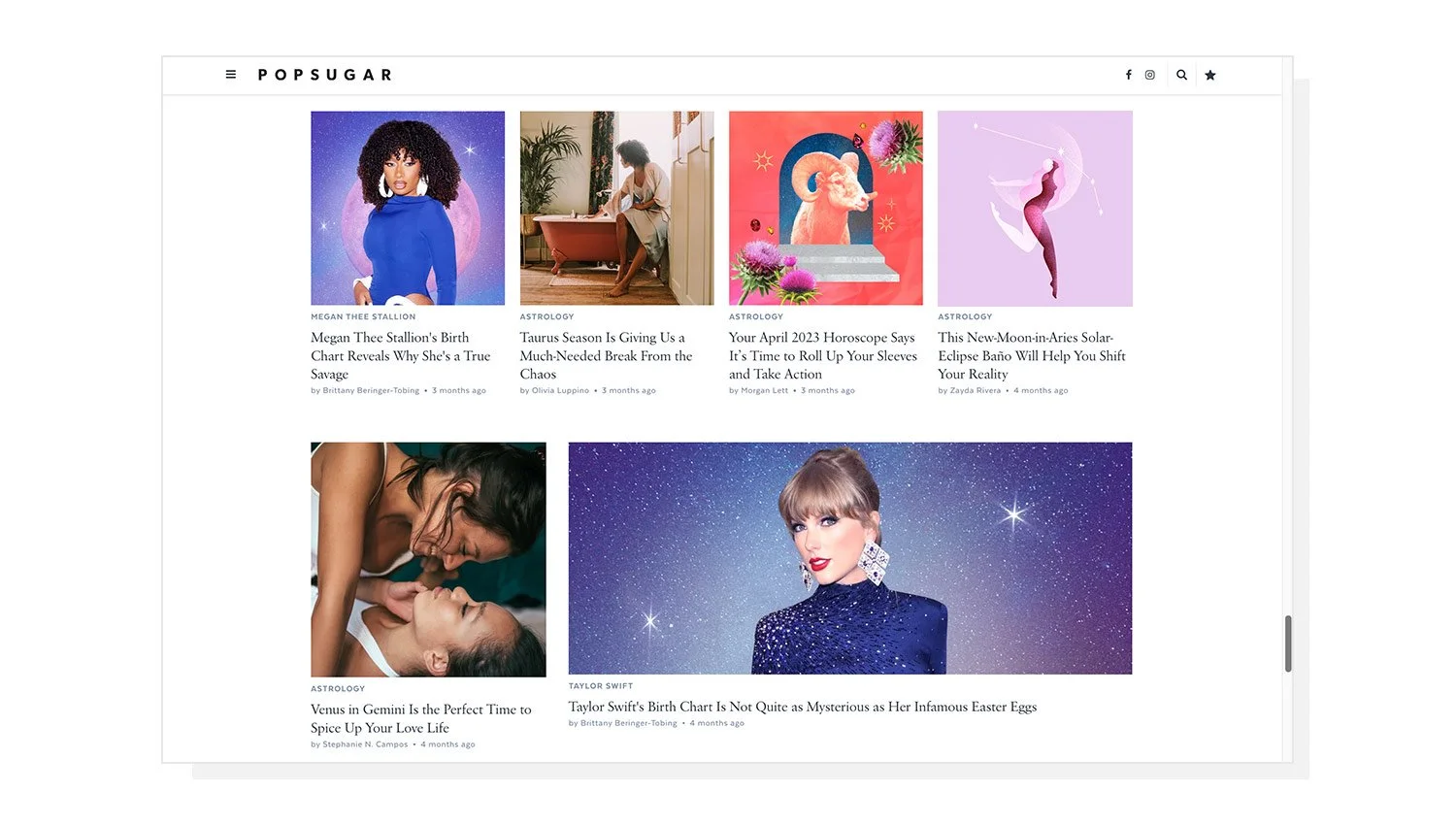The image size is (1456, 825).
Task: Click the POPSUGAR logo
Action: pyautogui.click(x=325, y=75)
